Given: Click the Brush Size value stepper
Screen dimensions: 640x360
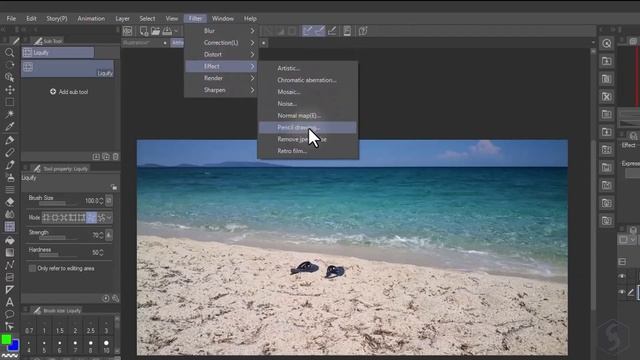Looking at the screenshot, I should 101,201.
